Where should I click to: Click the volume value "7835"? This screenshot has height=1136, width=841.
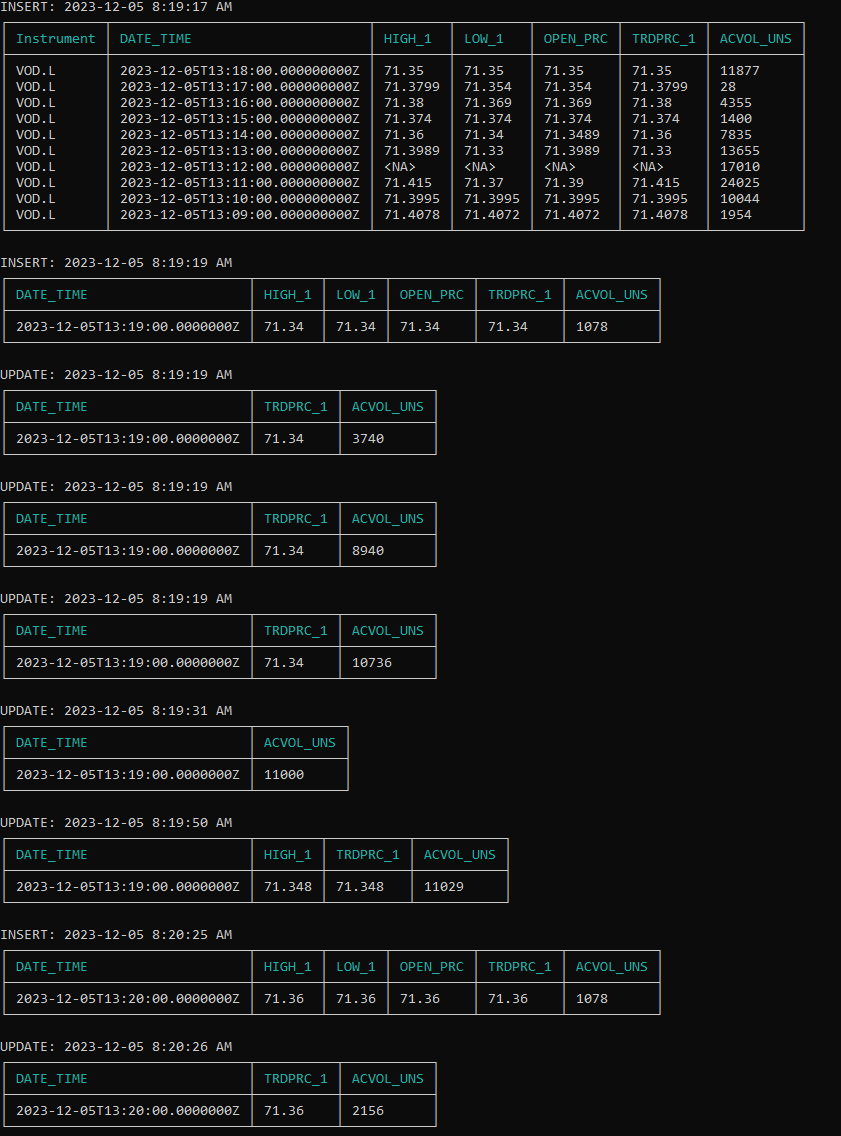pos(736,135)
